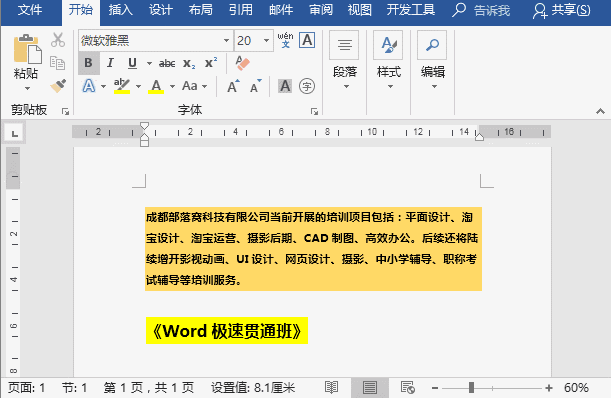
Task: Open the File (文件) tab
Action: coord(30,10)
